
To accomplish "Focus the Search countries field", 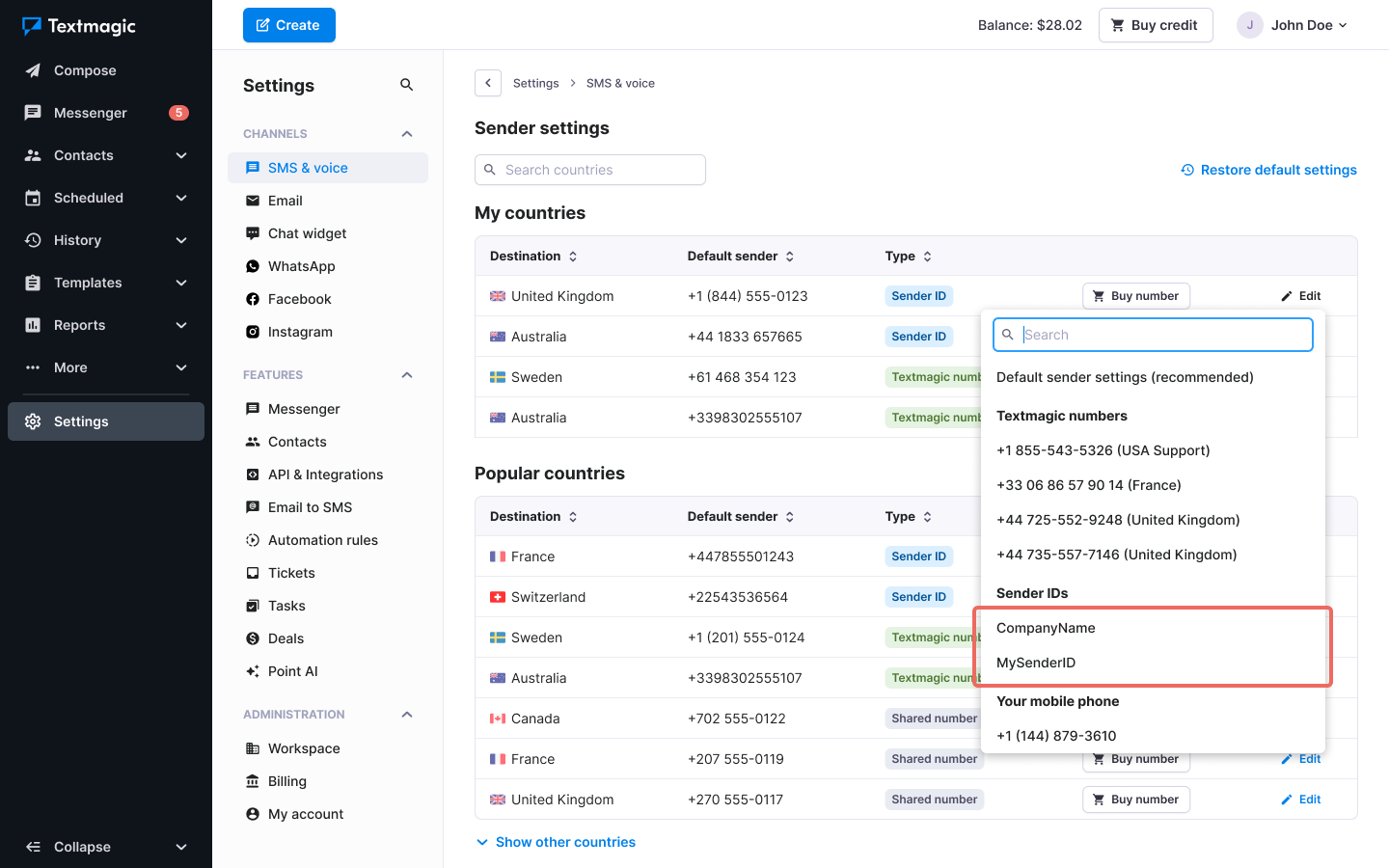I will point(590,170).
